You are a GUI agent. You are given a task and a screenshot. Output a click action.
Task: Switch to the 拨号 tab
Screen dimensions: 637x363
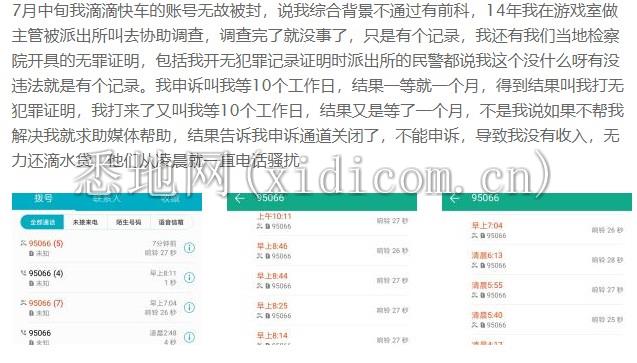pos(43,199)
